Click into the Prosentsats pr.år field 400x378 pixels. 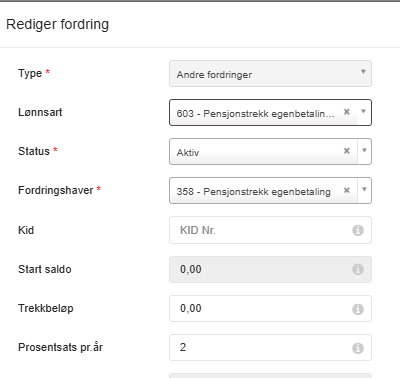270,347
